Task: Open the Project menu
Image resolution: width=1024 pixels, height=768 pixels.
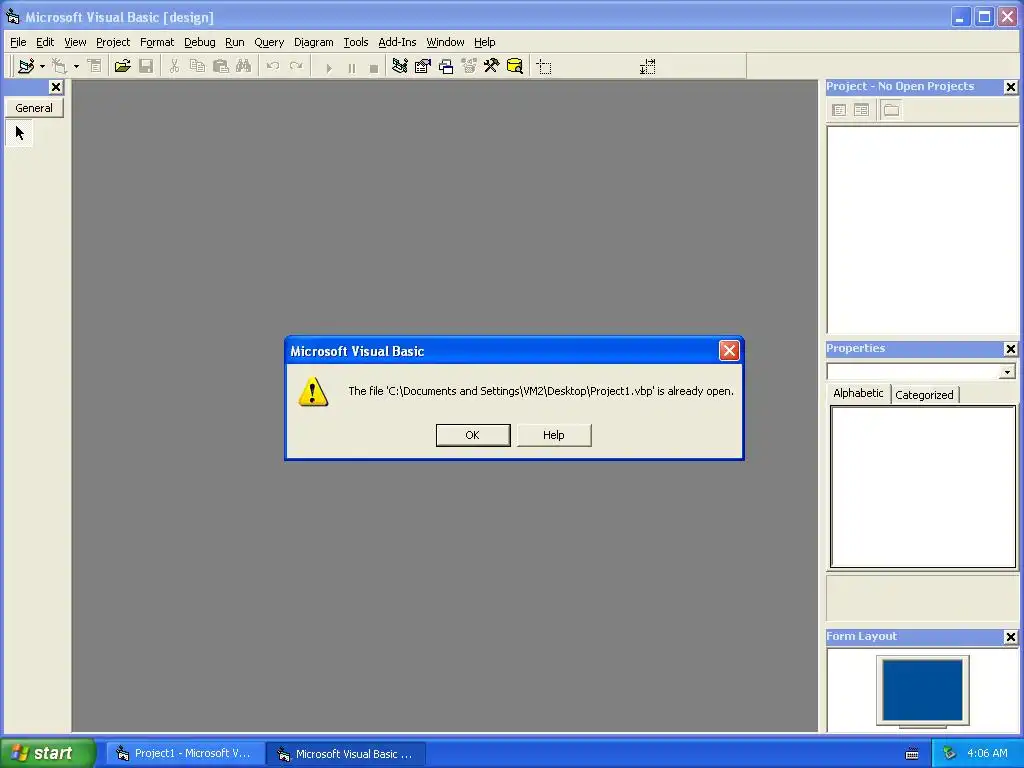Action: coord(113,42)
